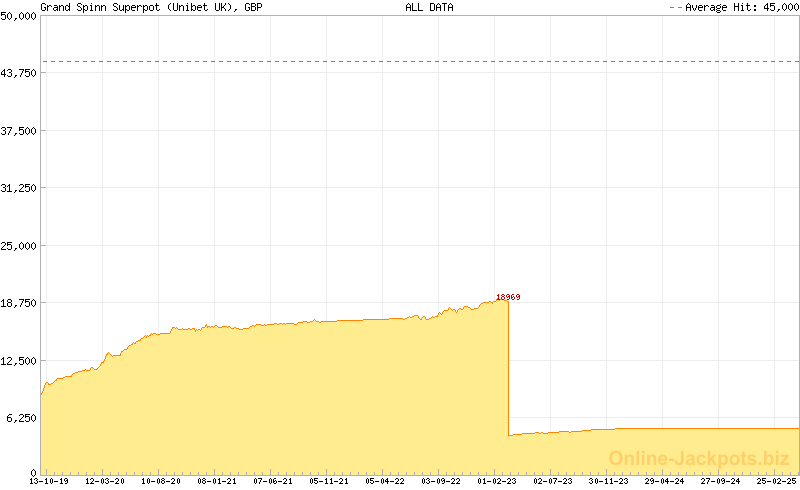
Task: Click the 12,500 y-axis label
Action: [x=19, y=360]
